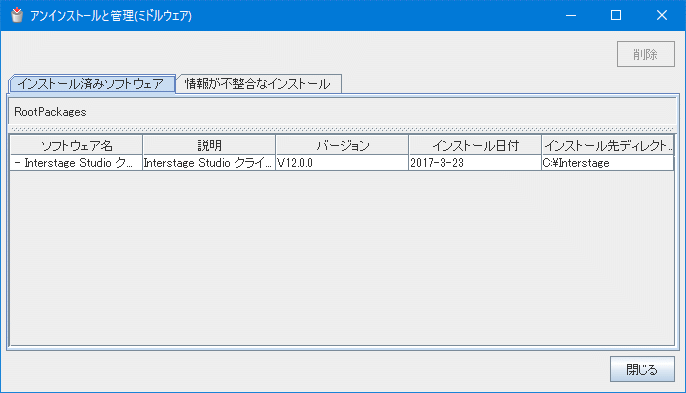686x393 pixels.
Task: Close the window with X button
Action: point(662,15)
